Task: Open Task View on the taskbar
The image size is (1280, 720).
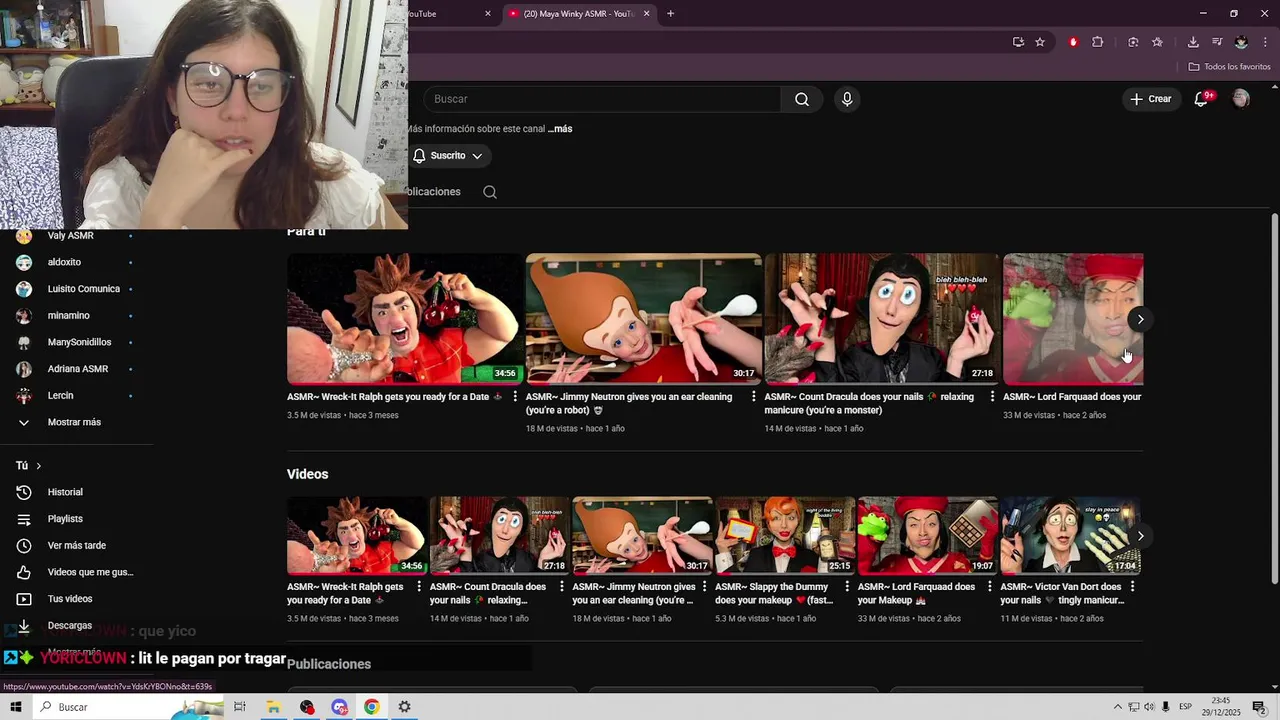Action: coord(240,707)
